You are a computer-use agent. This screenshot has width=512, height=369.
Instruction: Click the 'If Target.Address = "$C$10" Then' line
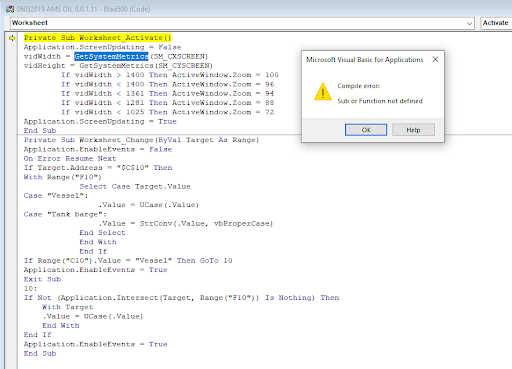98,168
